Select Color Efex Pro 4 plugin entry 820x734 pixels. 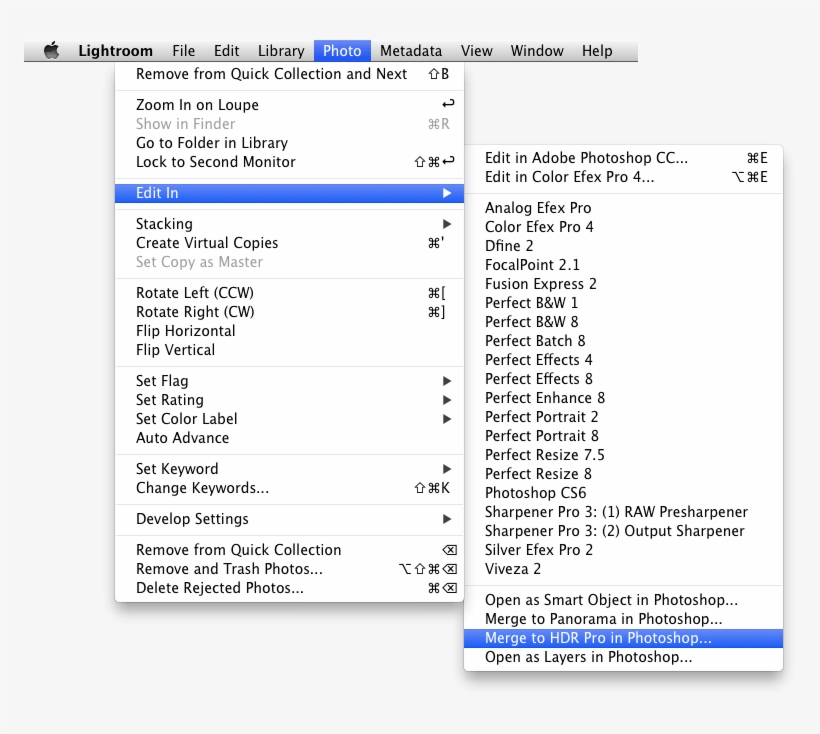point(623,227)
